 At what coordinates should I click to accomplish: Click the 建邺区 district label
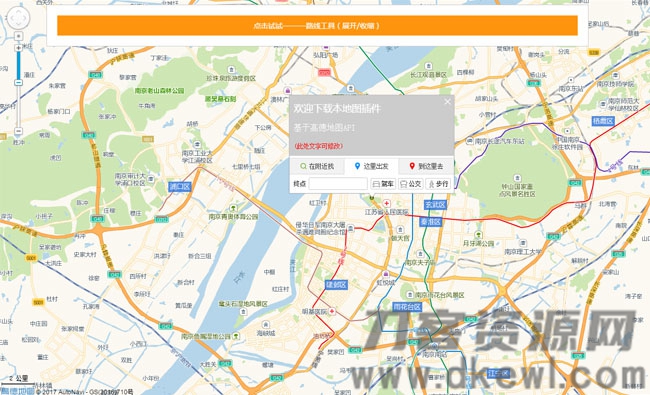click(x=336, y=285)
